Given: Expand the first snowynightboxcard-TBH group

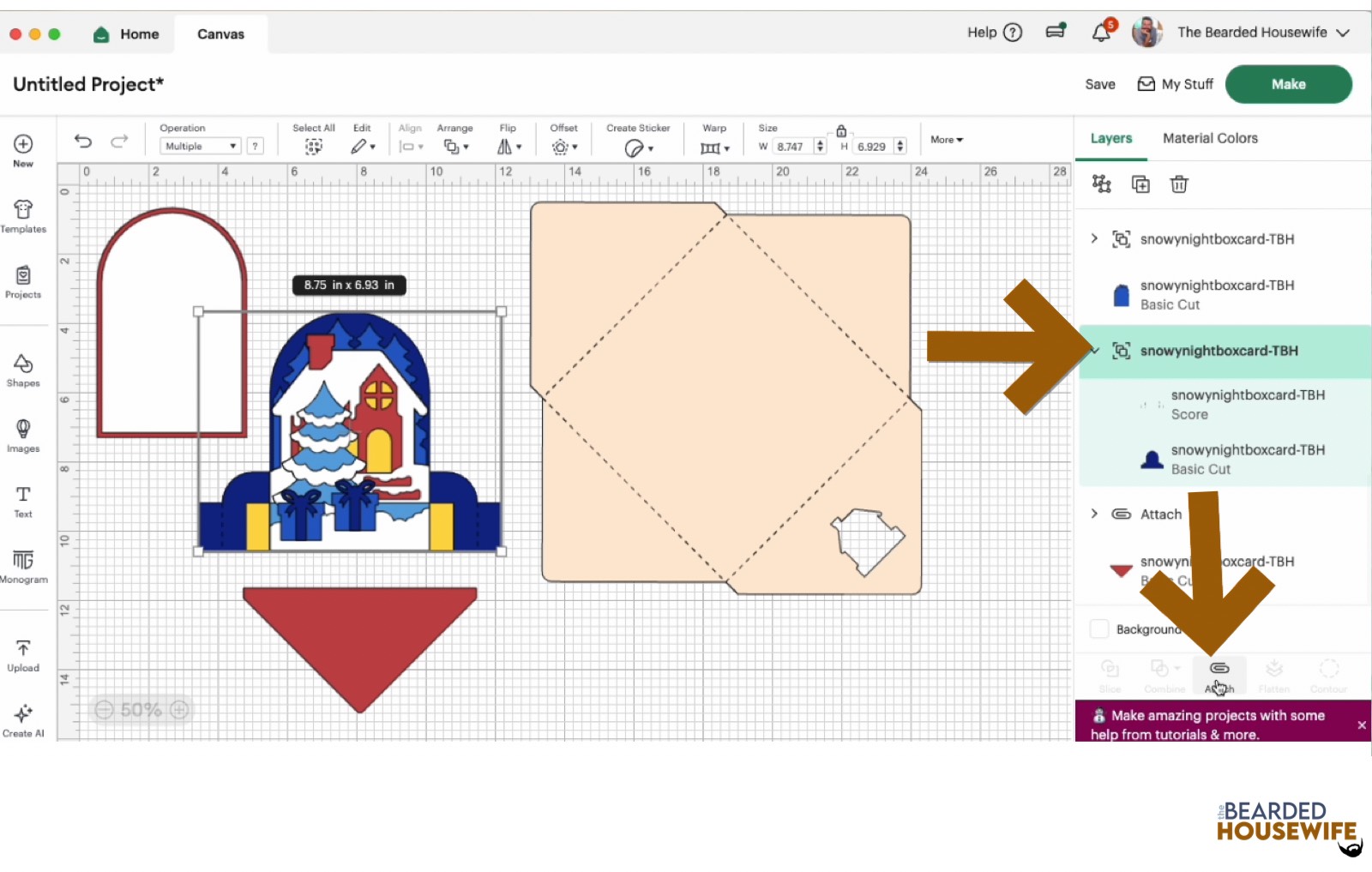Looking at the screenshot, I should (x=1094, y=238).
